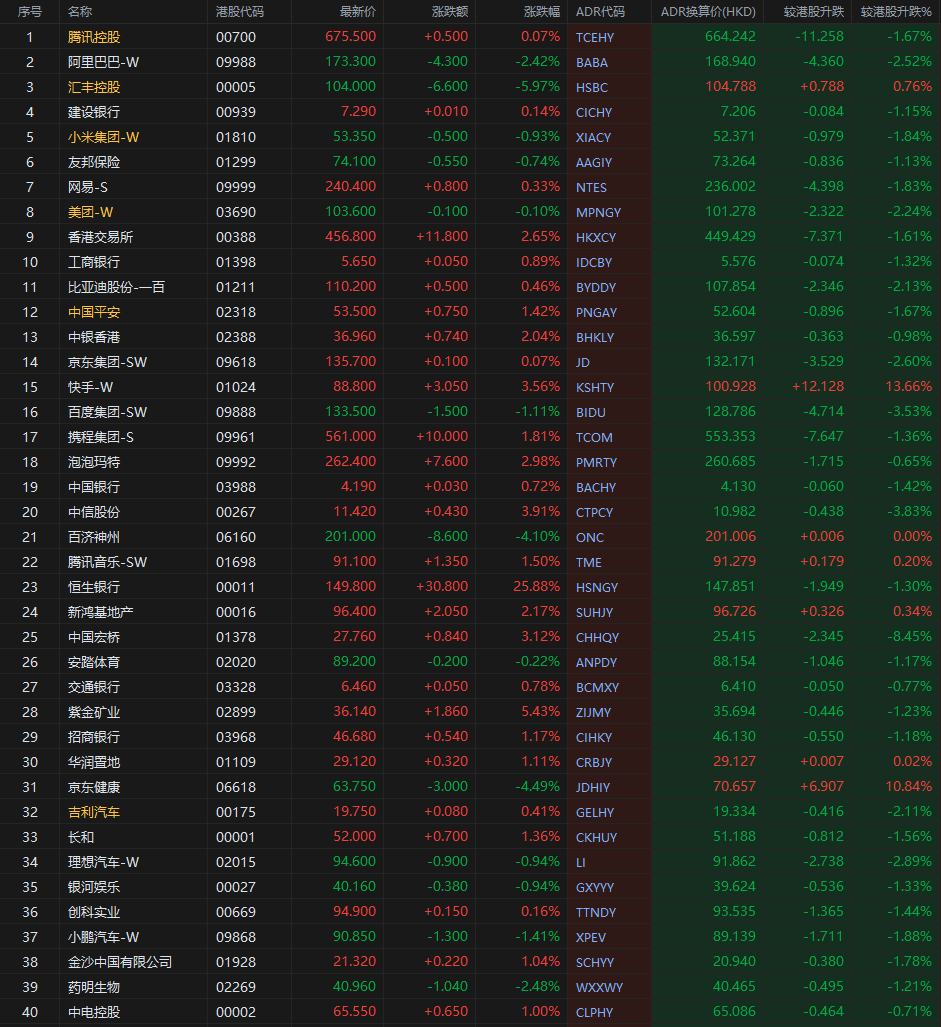Select stock name 吉利汽车
The image size is (941, 1027).
(x=94, y=812)
